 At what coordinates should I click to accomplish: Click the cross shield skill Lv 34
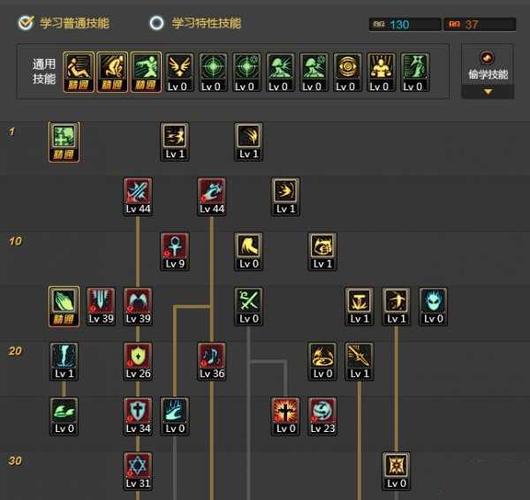click(x=138, y=416)
